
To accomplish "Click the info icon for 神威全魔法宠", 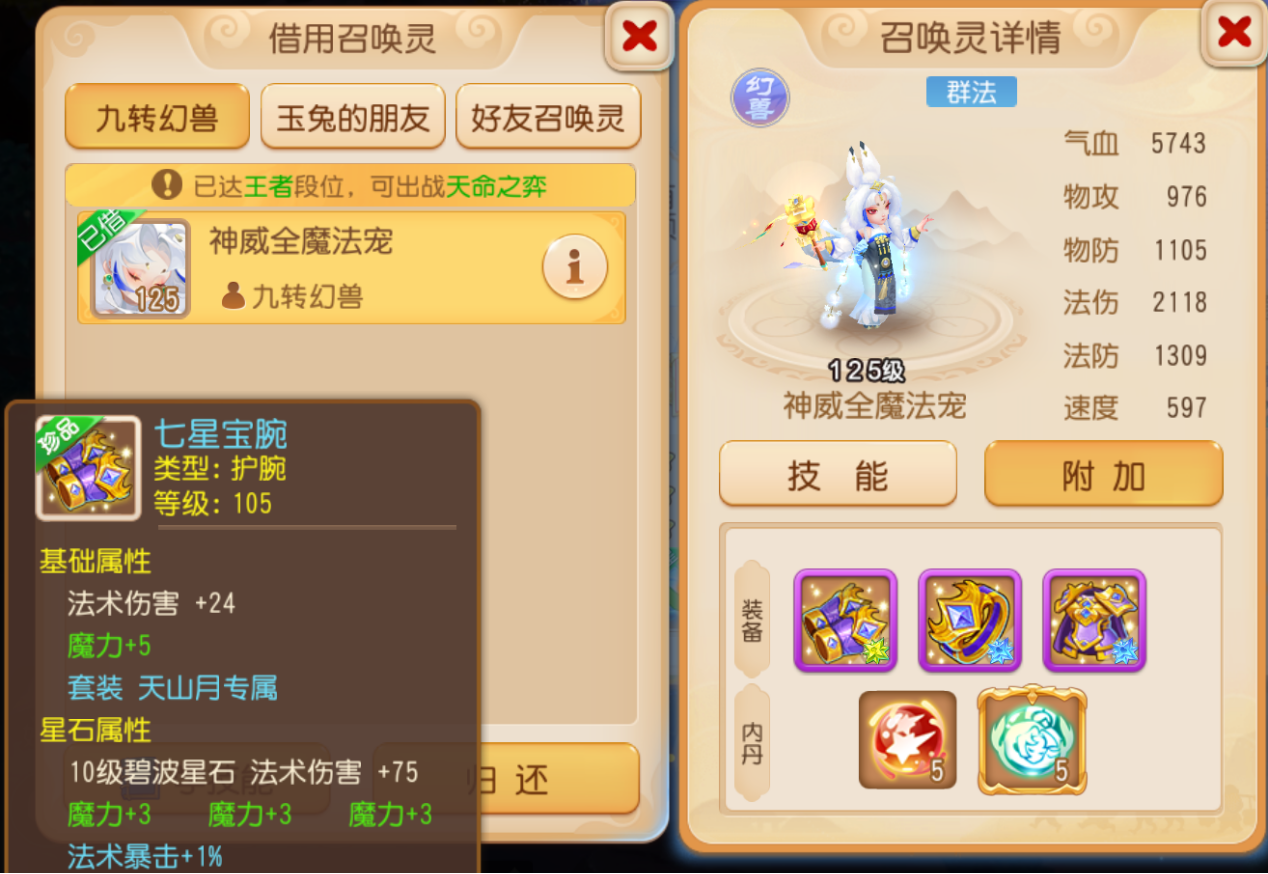I will pyautogui.click(x=575, y=267).
